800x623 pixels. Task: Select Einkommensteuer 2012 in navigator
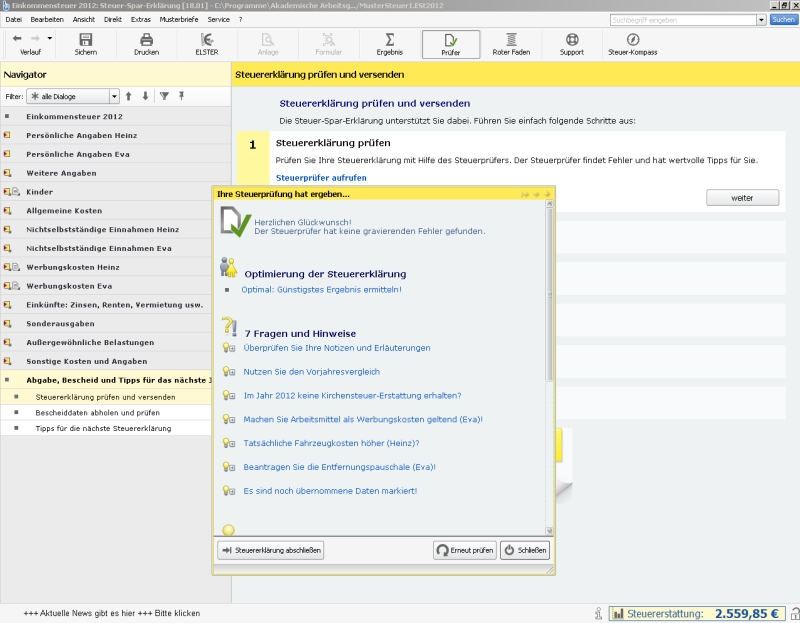click(x=74, y=116)
